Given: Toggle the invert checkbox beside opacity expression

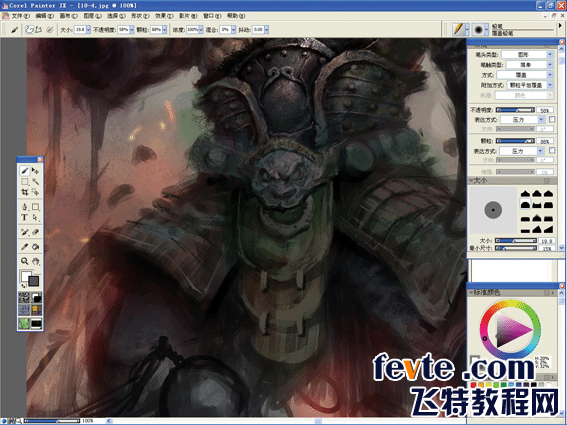Looking at the screenshot, I should (552, 119).
